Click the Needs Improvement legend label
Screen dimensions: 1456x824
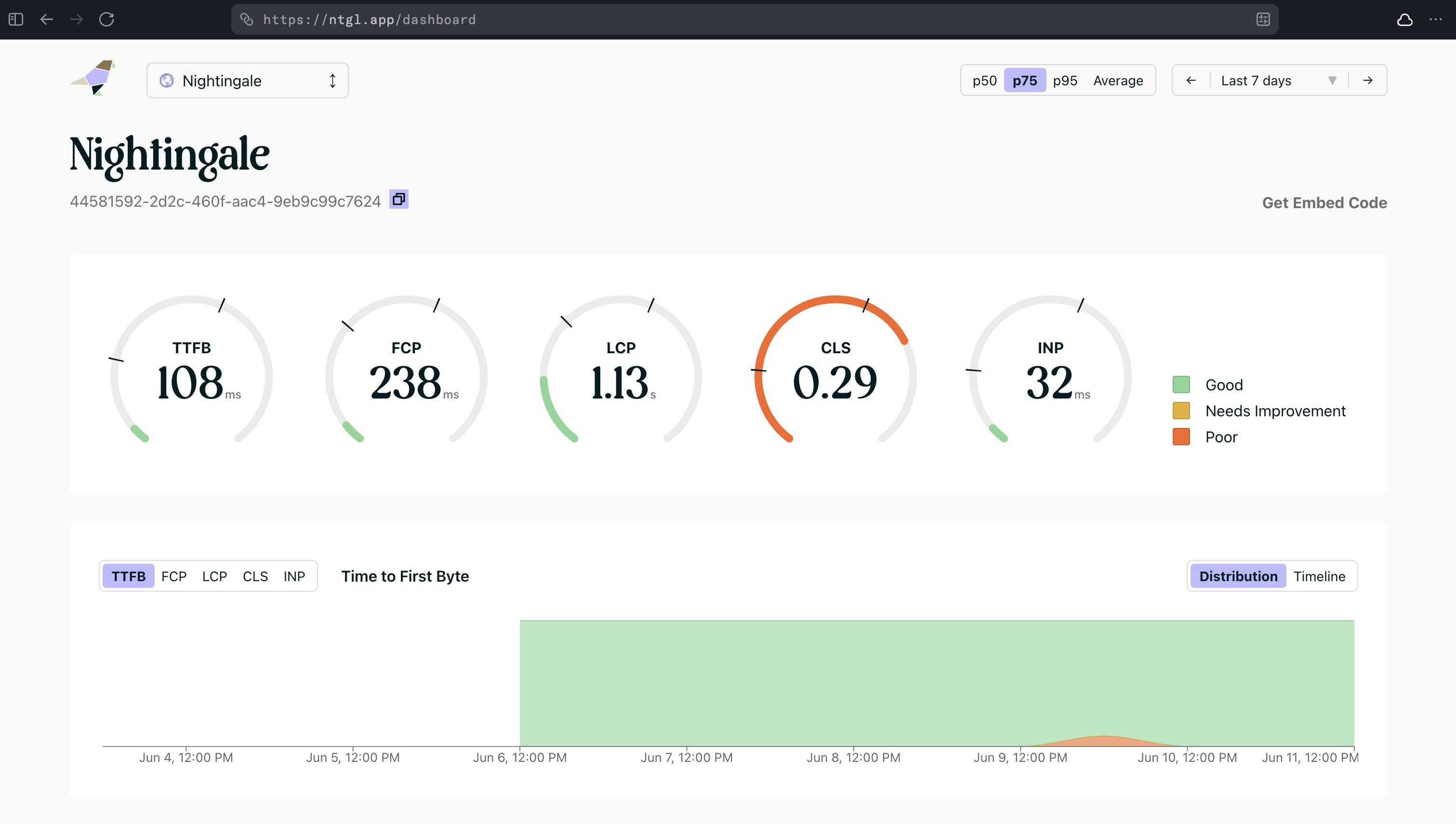1275,411
